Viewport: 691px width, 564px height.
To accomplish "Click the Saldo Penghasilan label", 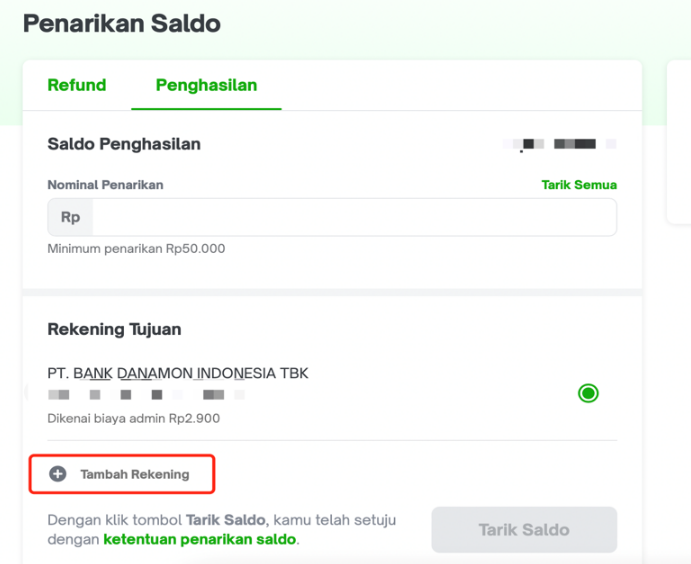I will tap(124, 144).
